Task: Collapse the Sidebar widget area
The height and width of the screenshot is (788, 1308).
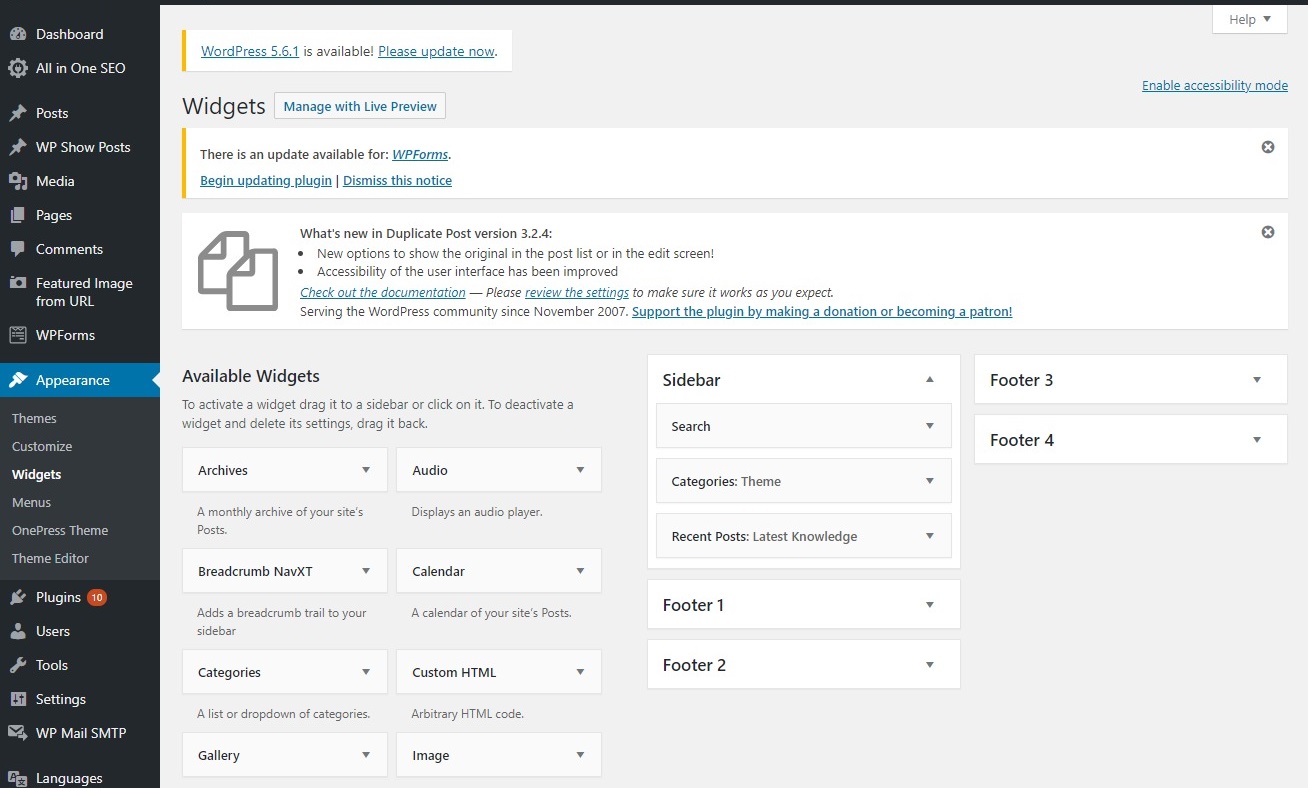Action: (930, 380)
